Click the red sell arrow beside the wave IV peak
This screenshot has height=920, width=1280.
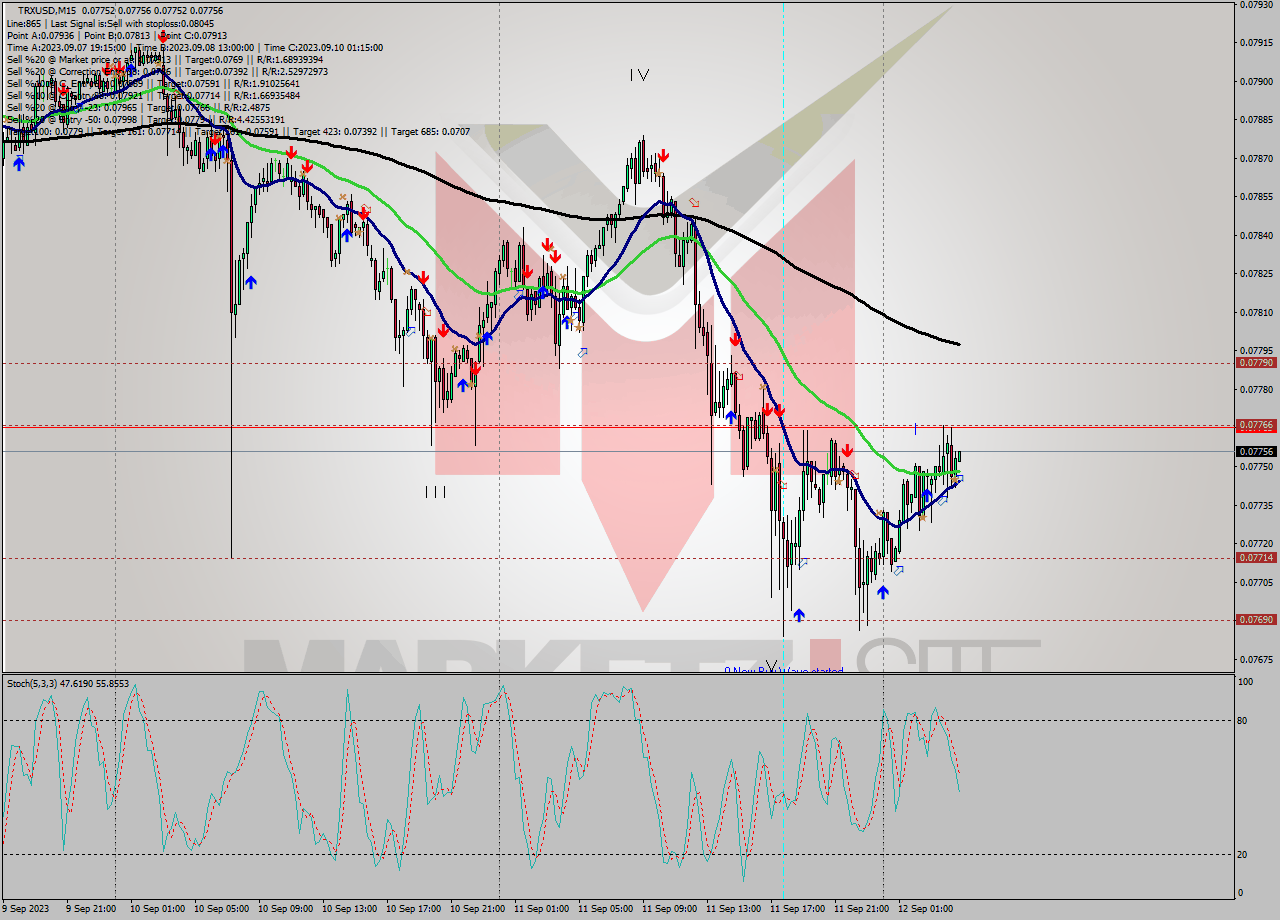click(663, 156)
